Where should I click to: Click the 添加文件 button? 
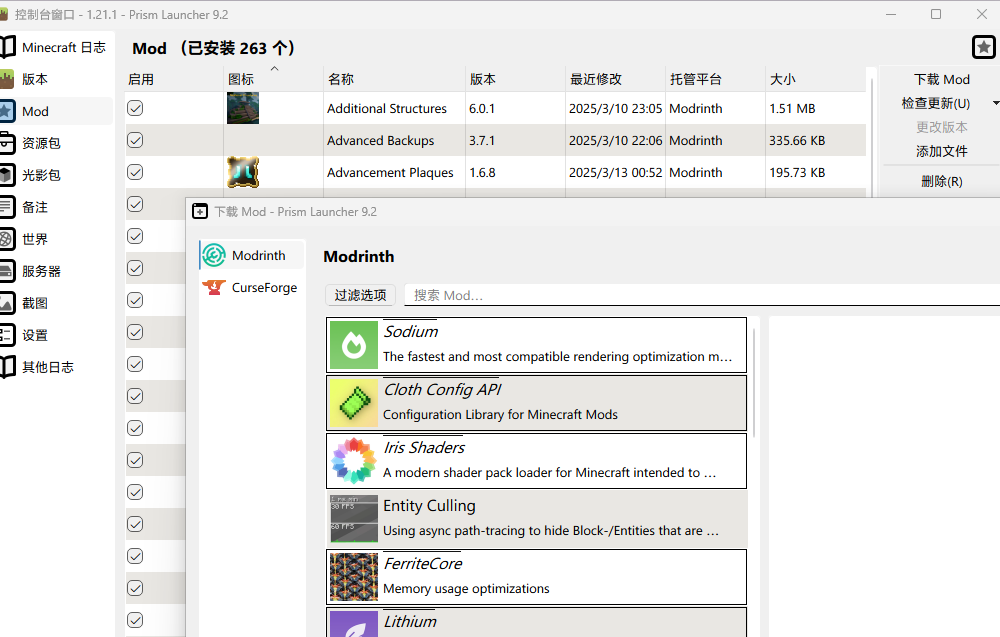point(941,151)
